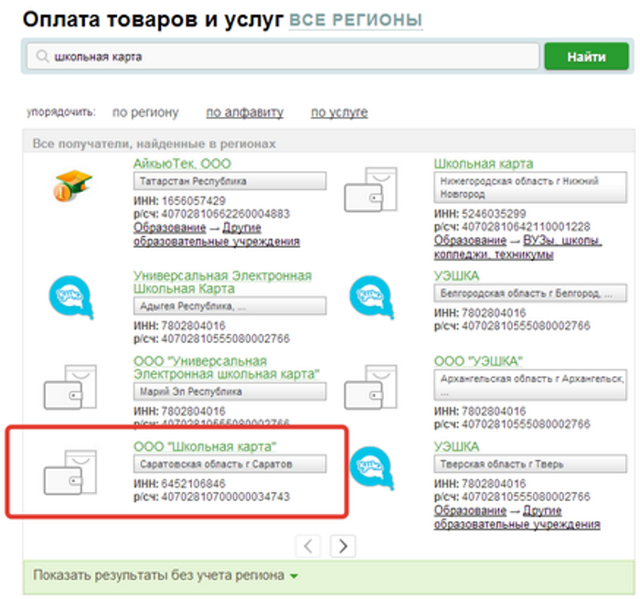Open ВУЗы, школы, колледжи, техникумы link
This screenshot has height=599, width=640.
tap(518, 248)
